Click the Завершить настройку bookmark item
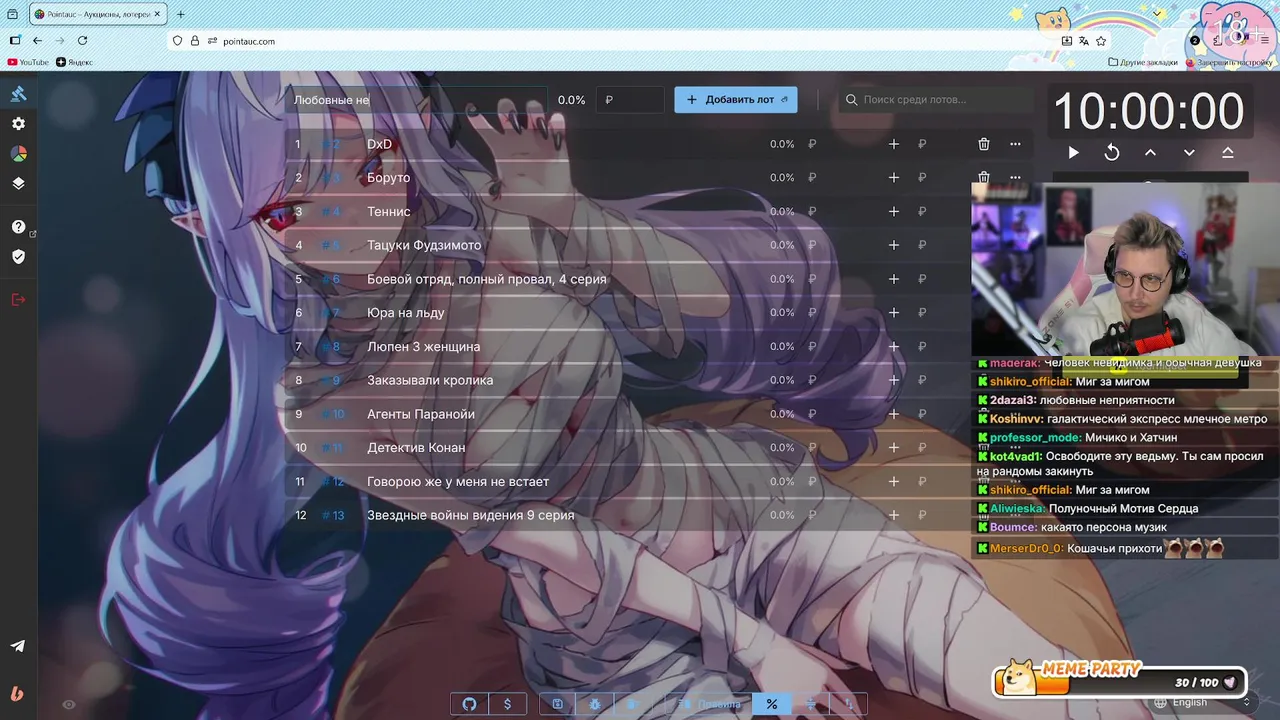Screen dimensions: 1280x720 tap(1229, 62)
